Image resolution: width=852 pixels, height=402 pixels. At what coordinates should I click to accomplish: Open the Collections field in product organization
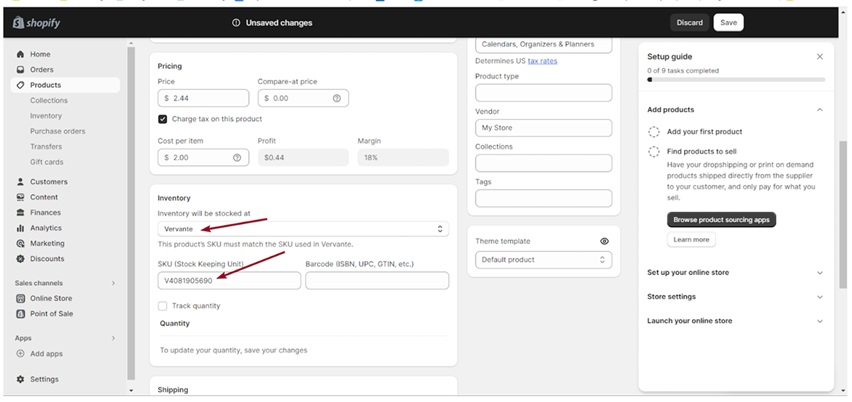click(543, 163)
